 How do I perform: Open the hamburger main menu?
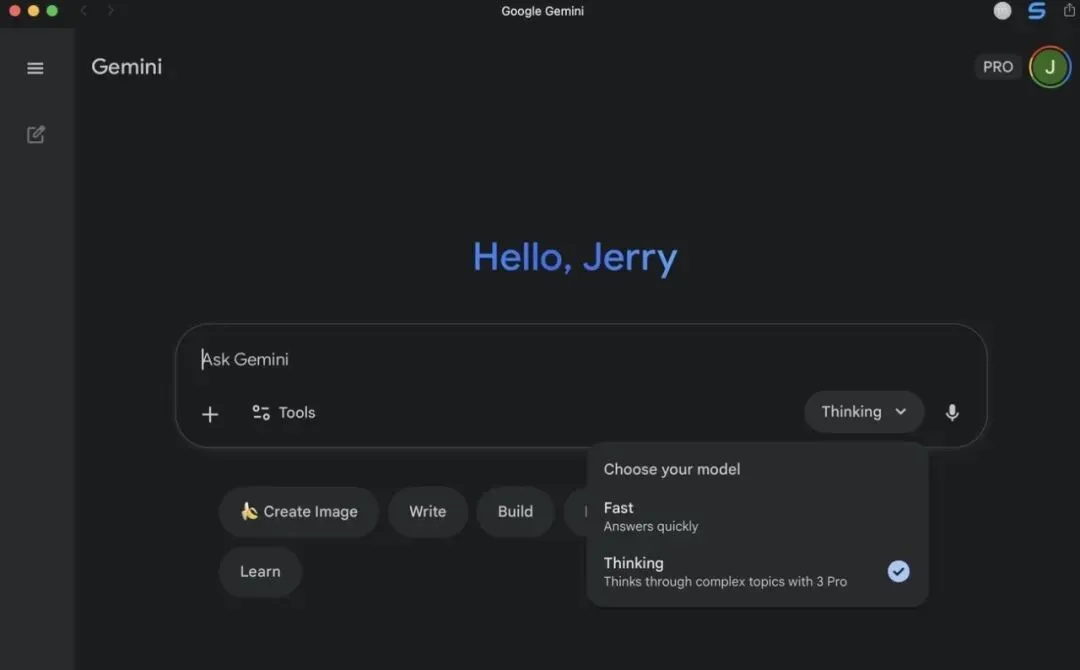coord(35,68)
